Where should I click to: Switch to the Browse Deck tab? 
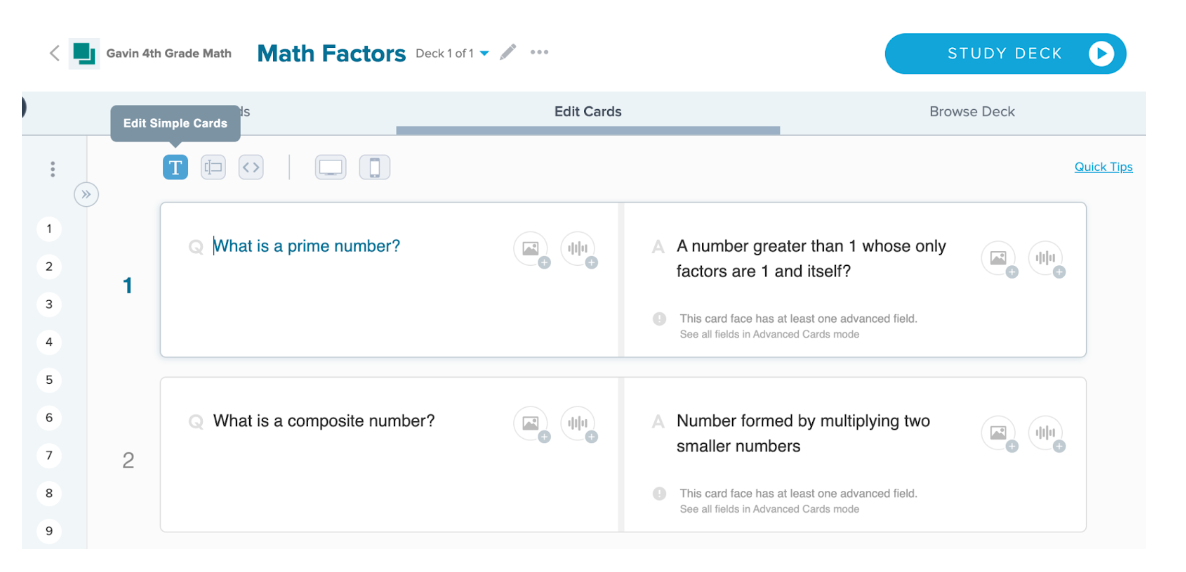972,111
